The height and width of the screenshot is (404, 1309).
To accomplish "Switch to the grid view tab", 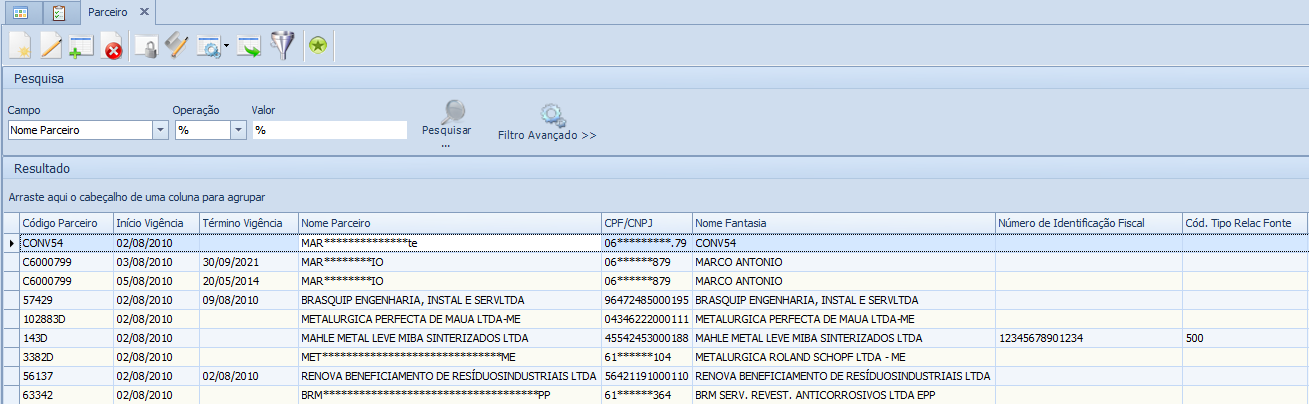I will click(x=20, y=13).
